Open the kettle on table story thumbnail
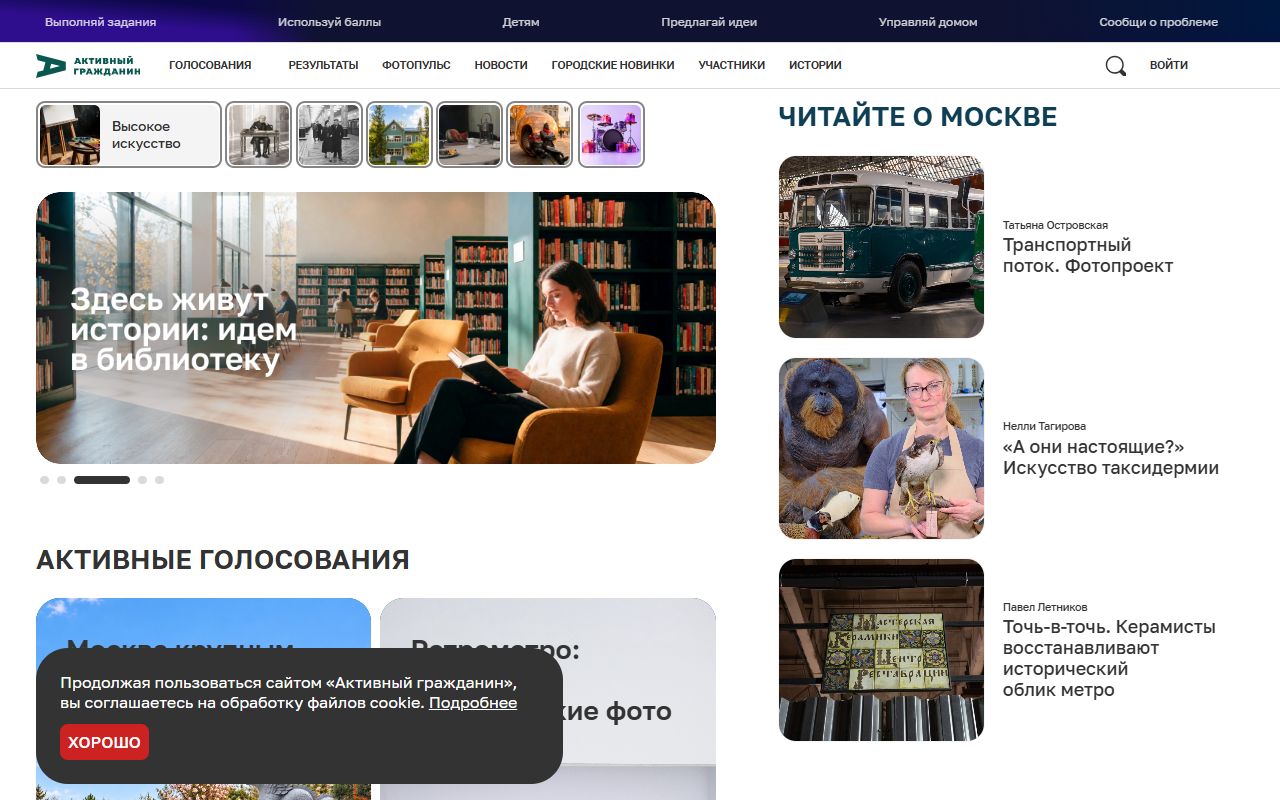The image size is (1280, 800). [470, 135]
